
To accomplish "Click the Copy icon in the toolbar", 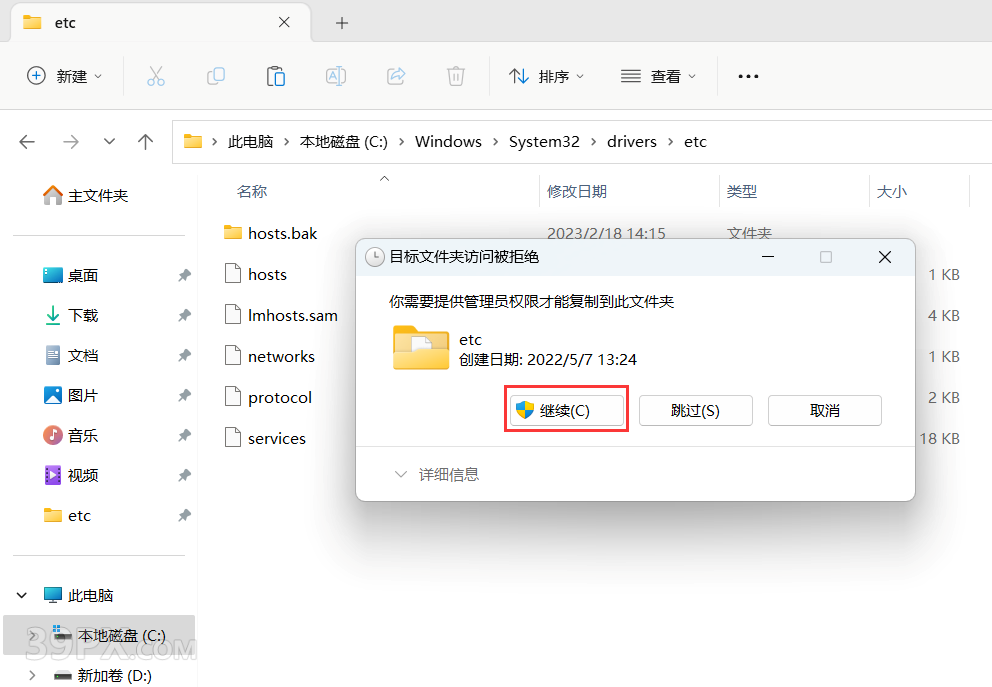I will pyautogui.click(x=216, y=75).
